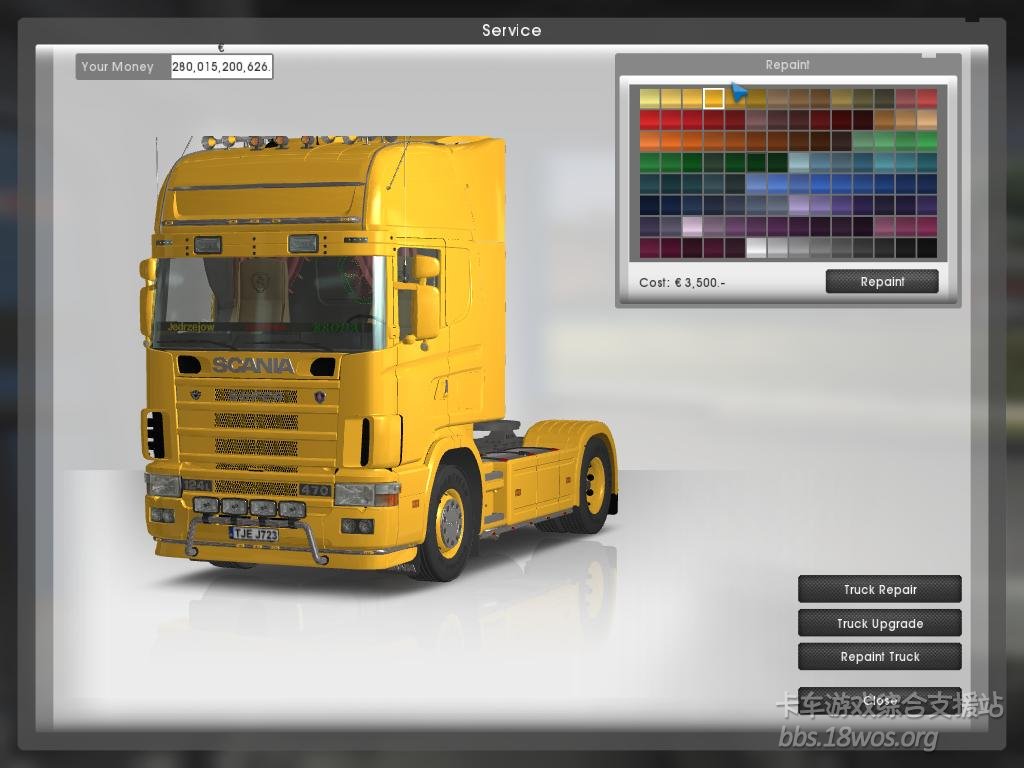Viewport: 1024px width, 768px height.
Task: Select the bright green swatch ending third row
Action: 927,141
